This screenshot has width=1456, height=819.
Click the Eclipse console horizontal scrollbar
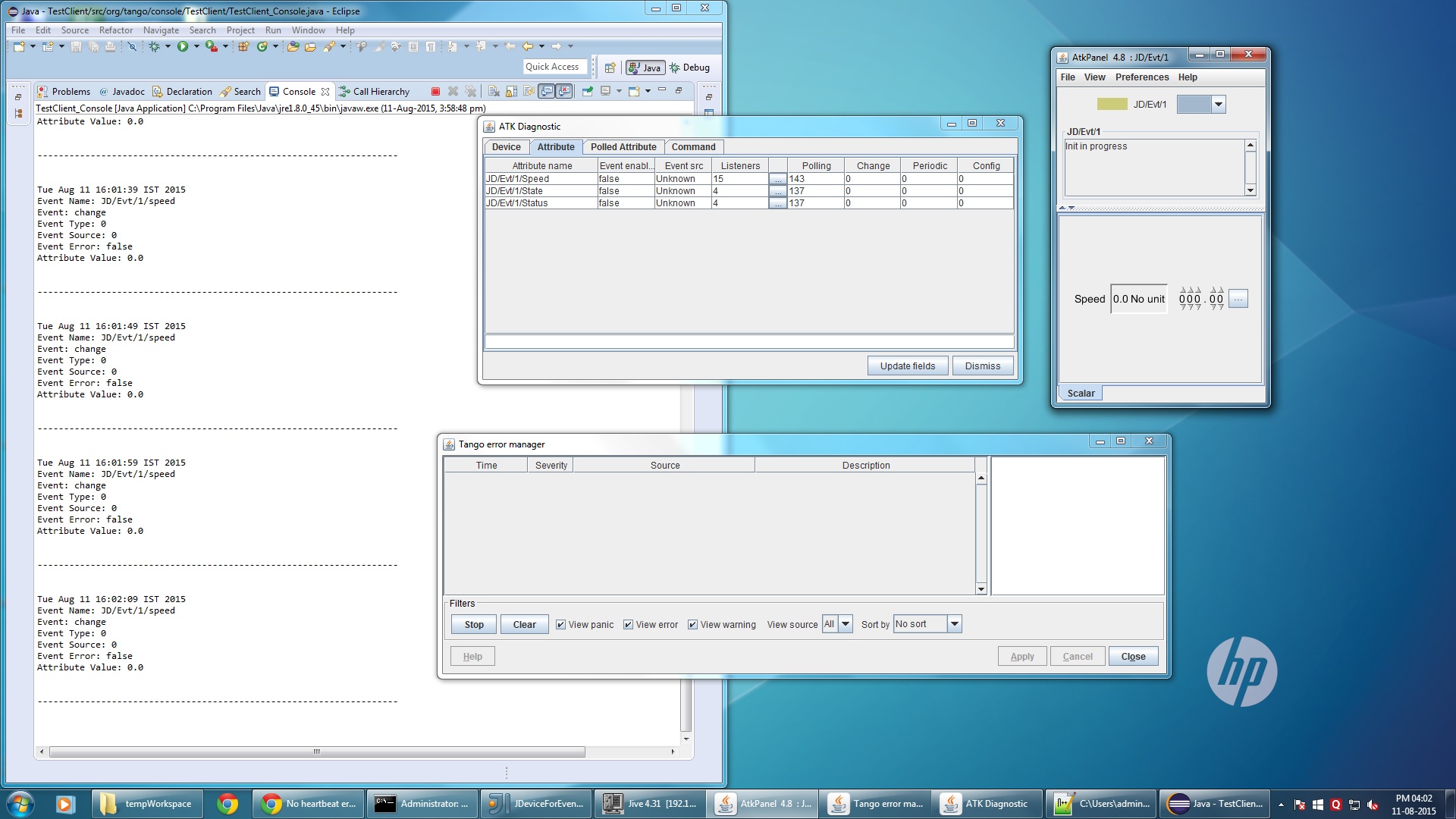317,752
